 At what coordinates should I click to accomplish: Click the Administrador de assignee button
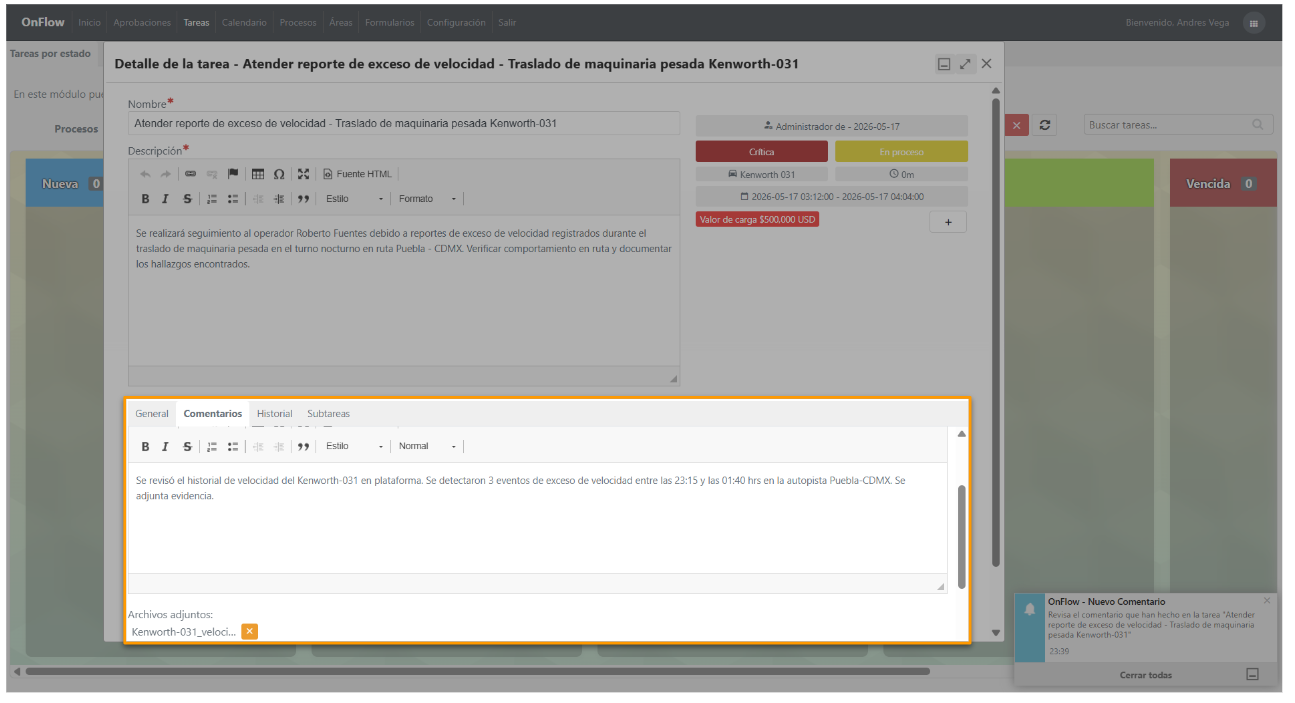832,126
